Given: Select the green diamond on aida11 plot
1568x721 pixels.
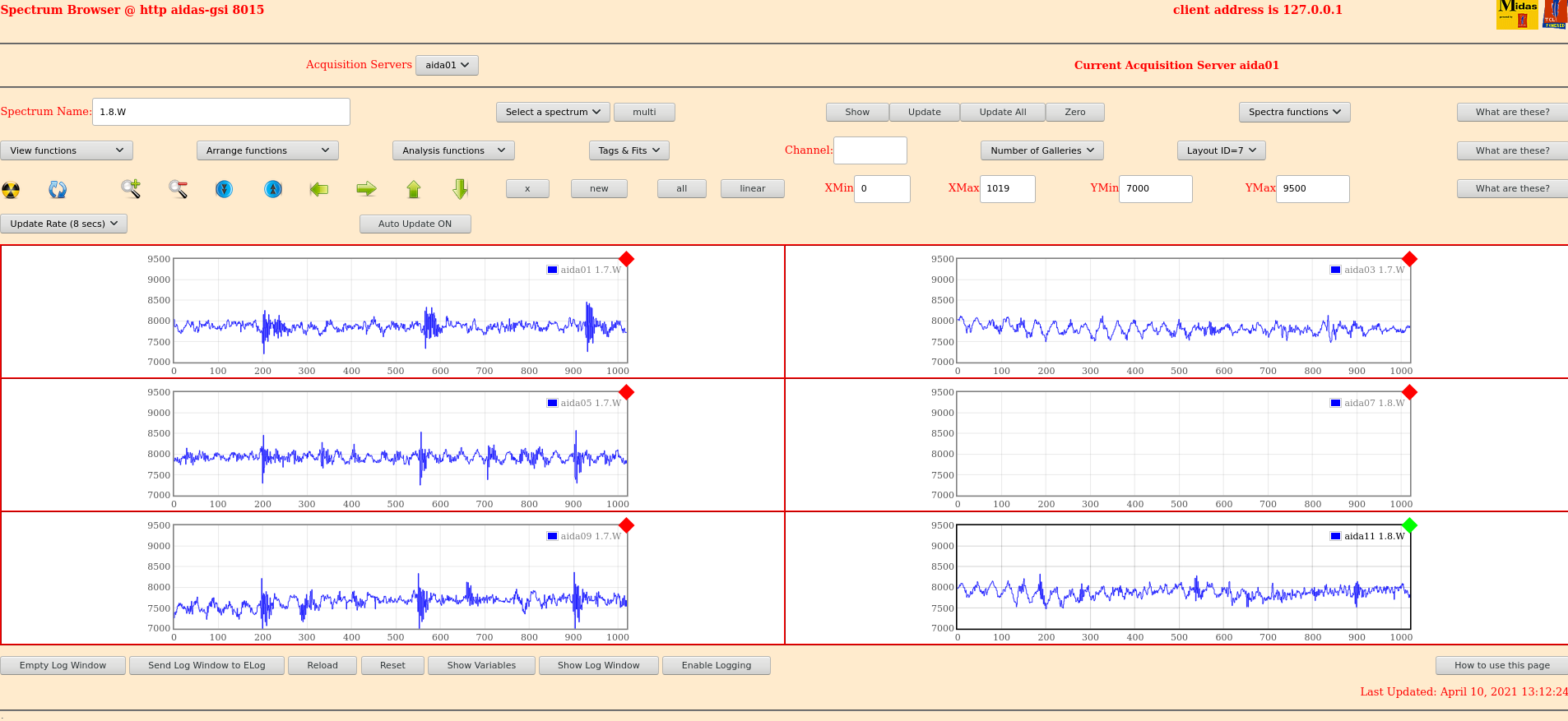Looking at the screenshot, I should click(1409, 525).
